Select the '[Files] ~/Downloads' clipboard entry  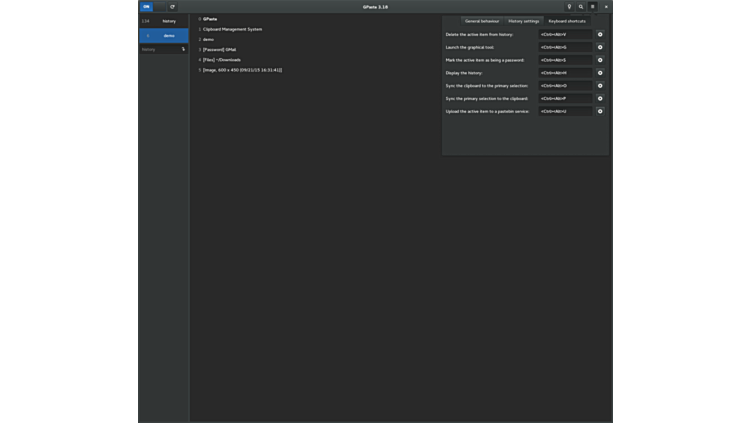[x=221, y=60]
